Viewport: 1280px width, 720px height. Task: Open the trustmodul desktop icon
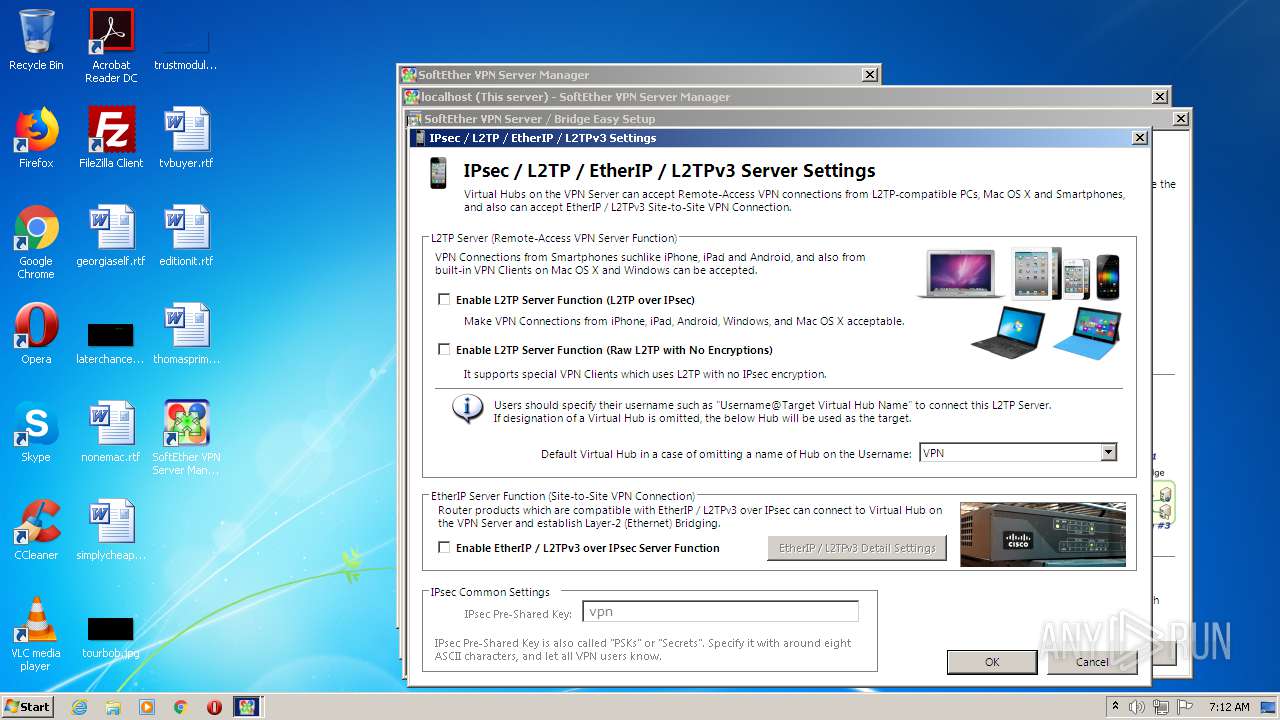pos(186,46)
